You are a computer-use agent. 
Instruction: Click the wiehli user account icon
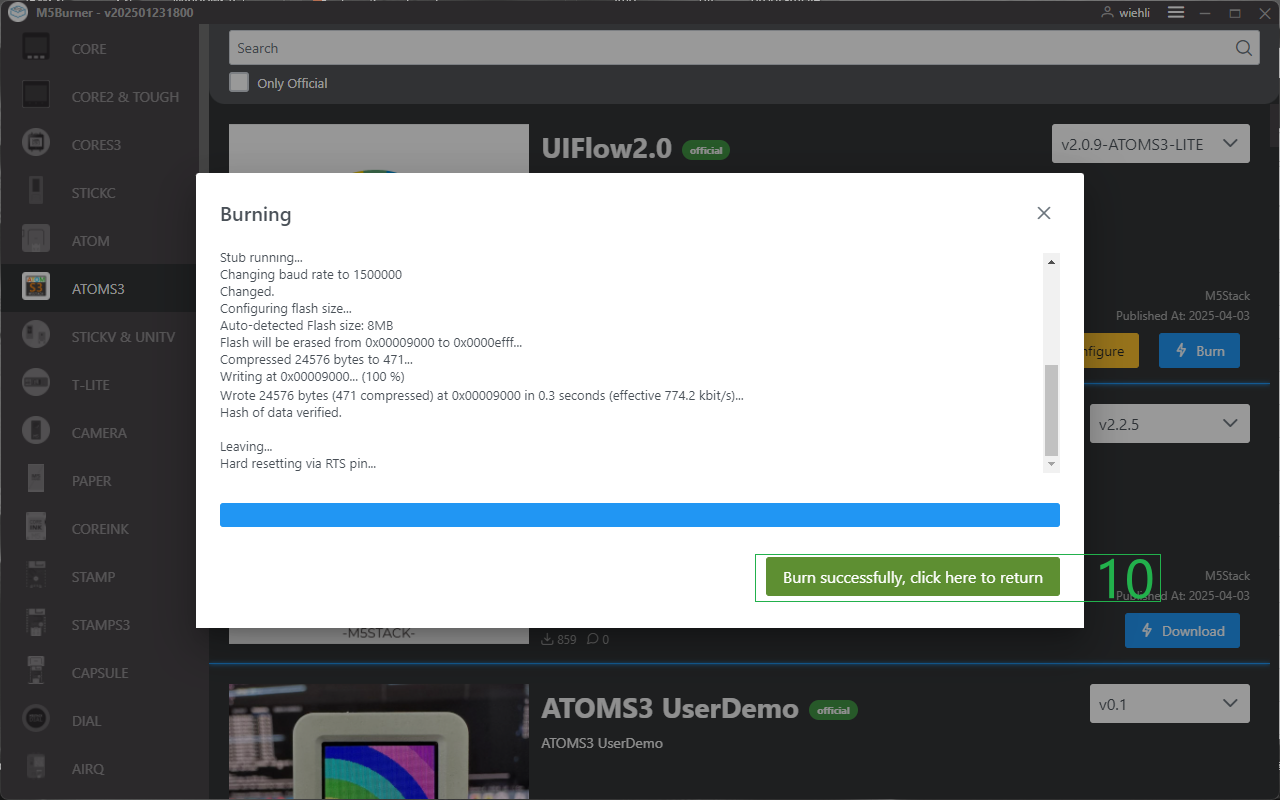pyautogui.click(x=1107, y=12)
